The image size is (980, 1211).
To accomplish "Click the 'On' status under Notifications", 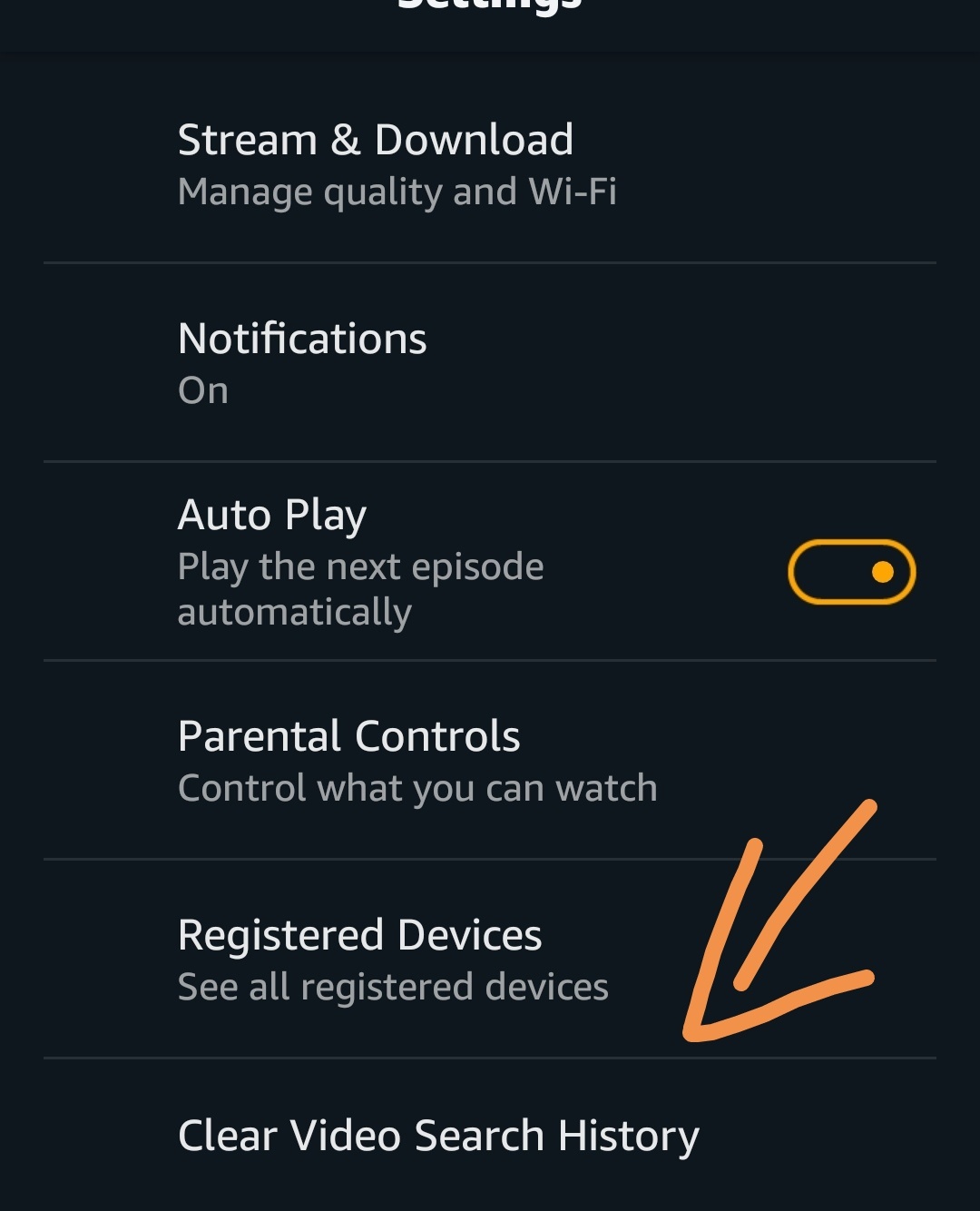I will click(203, 390).
